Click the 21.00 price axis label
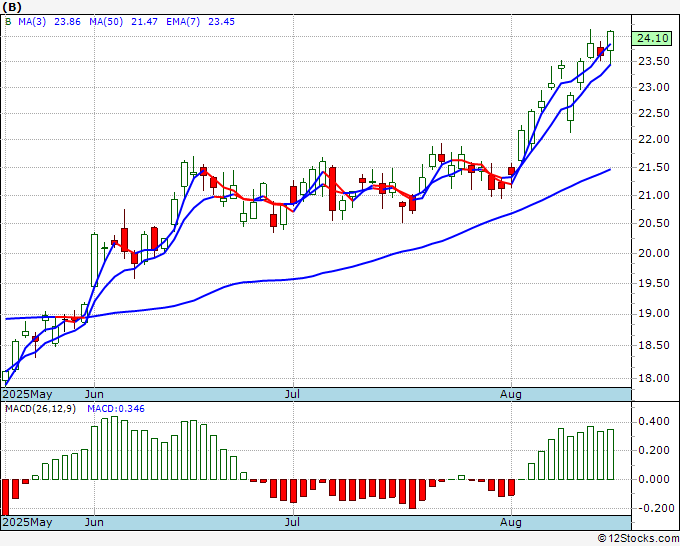The image size is (680, 546). [x=654, y=196]
